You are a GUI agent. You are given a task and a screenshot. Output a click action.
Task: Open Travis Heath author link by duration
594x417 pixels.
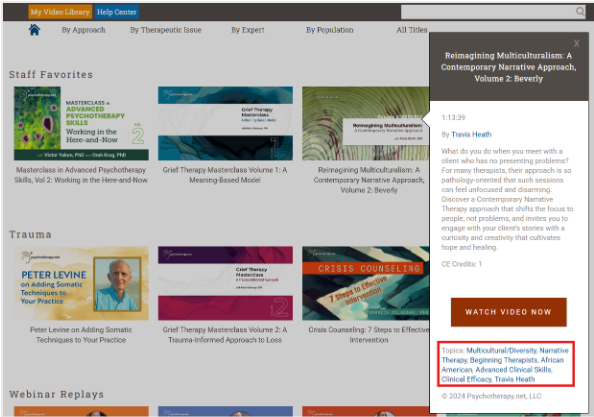[x=471, y=134]
